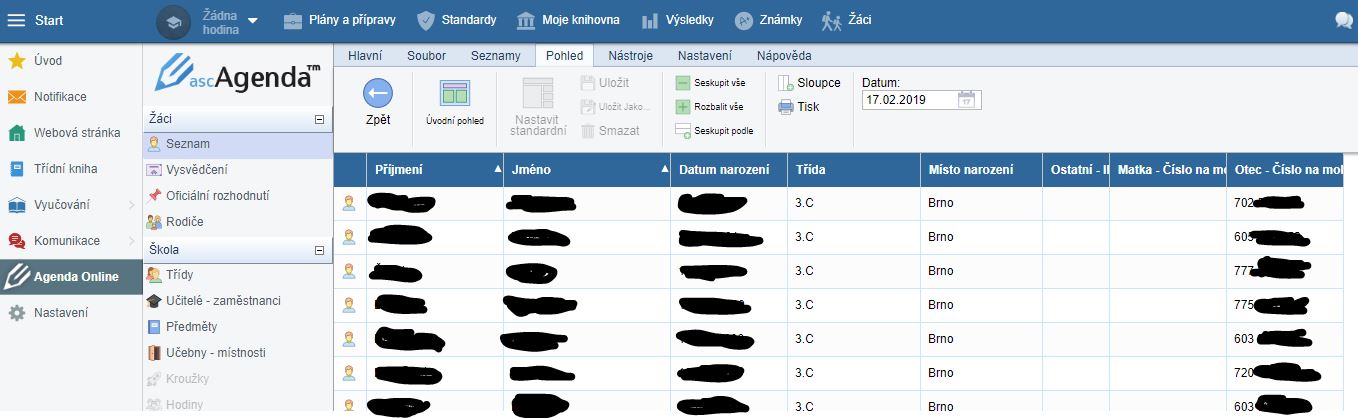Screen dimensions: 1358x418
Task: Expand the Vyučování submenu arrow
Action: [132, 205]
